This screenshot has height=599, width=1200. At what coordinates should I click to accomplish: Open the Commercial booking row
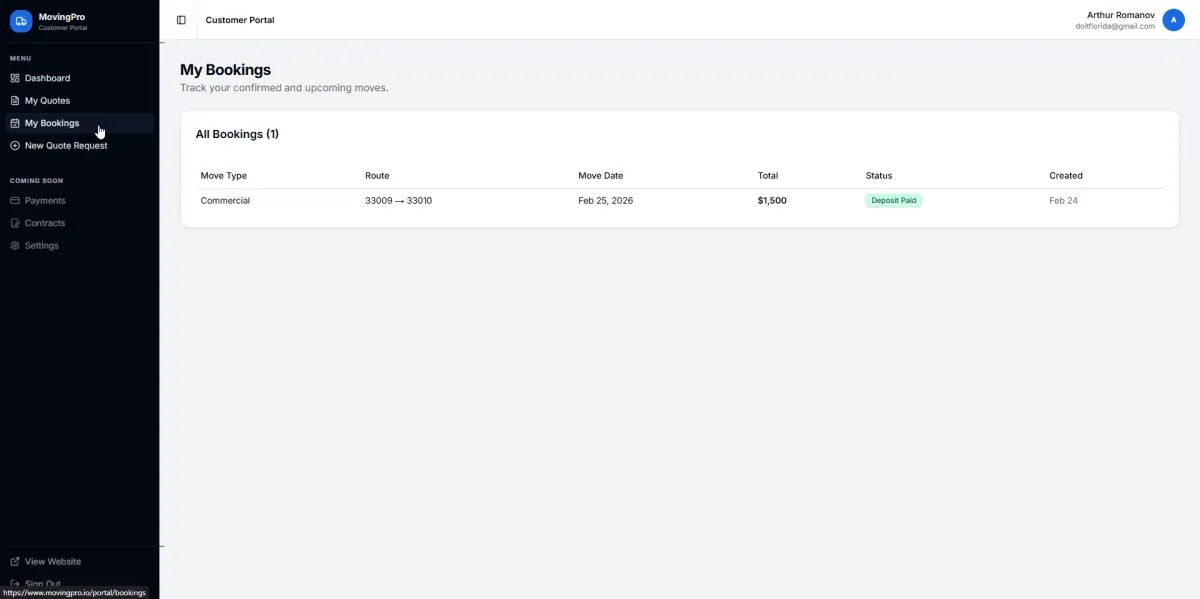tap(225, 201)
